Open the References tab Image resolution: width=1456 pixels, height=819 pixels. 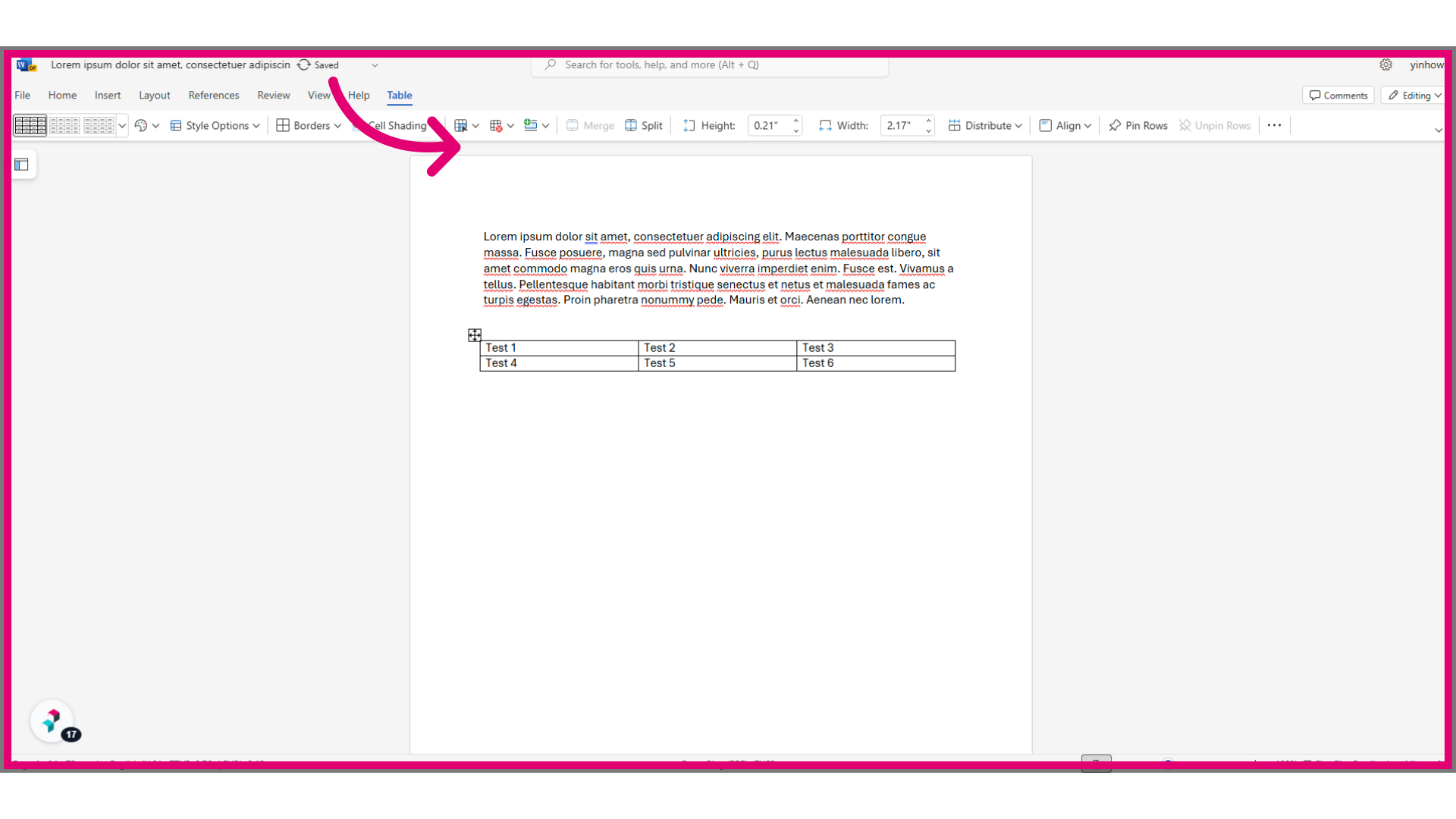pyautogui.click(x=214, y=96)
